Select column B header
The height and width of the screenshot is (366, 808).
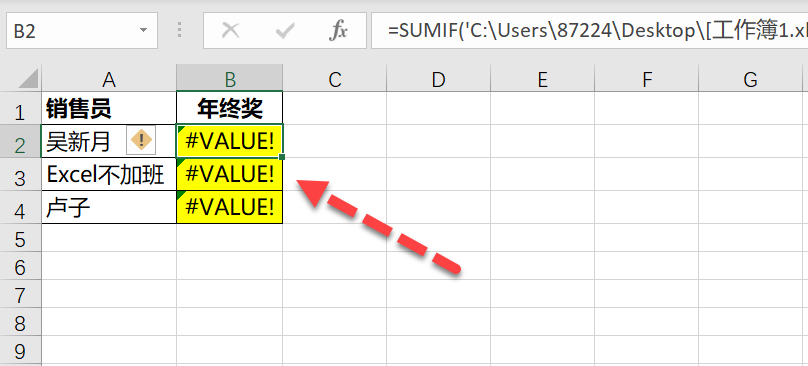230,79
